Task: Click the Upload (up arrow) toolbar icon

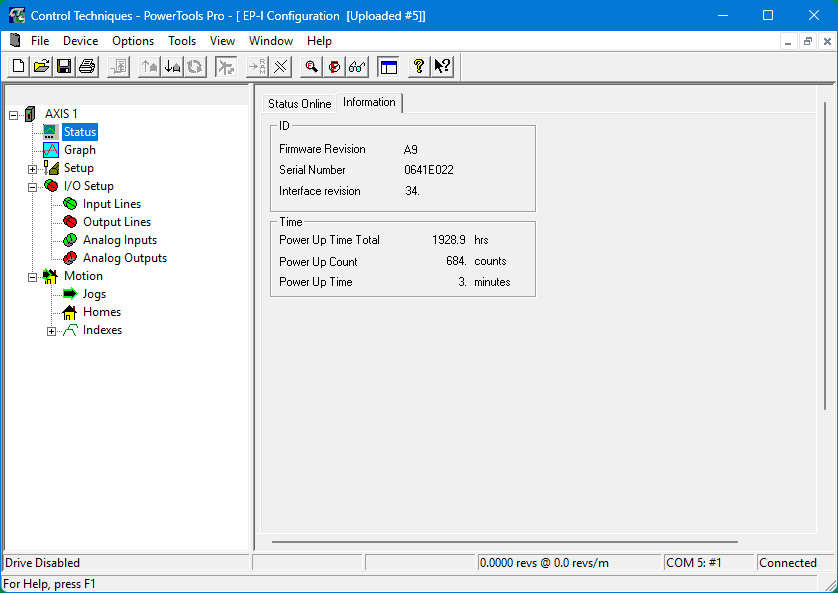Action: 150,67
